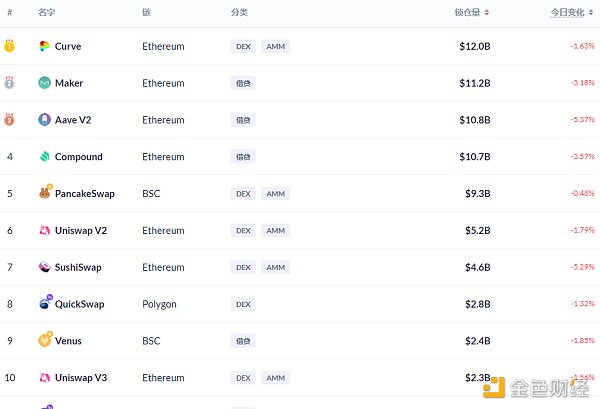Click the QuickSwap logo icon
600x409 pixels.
tap(46, 302)
